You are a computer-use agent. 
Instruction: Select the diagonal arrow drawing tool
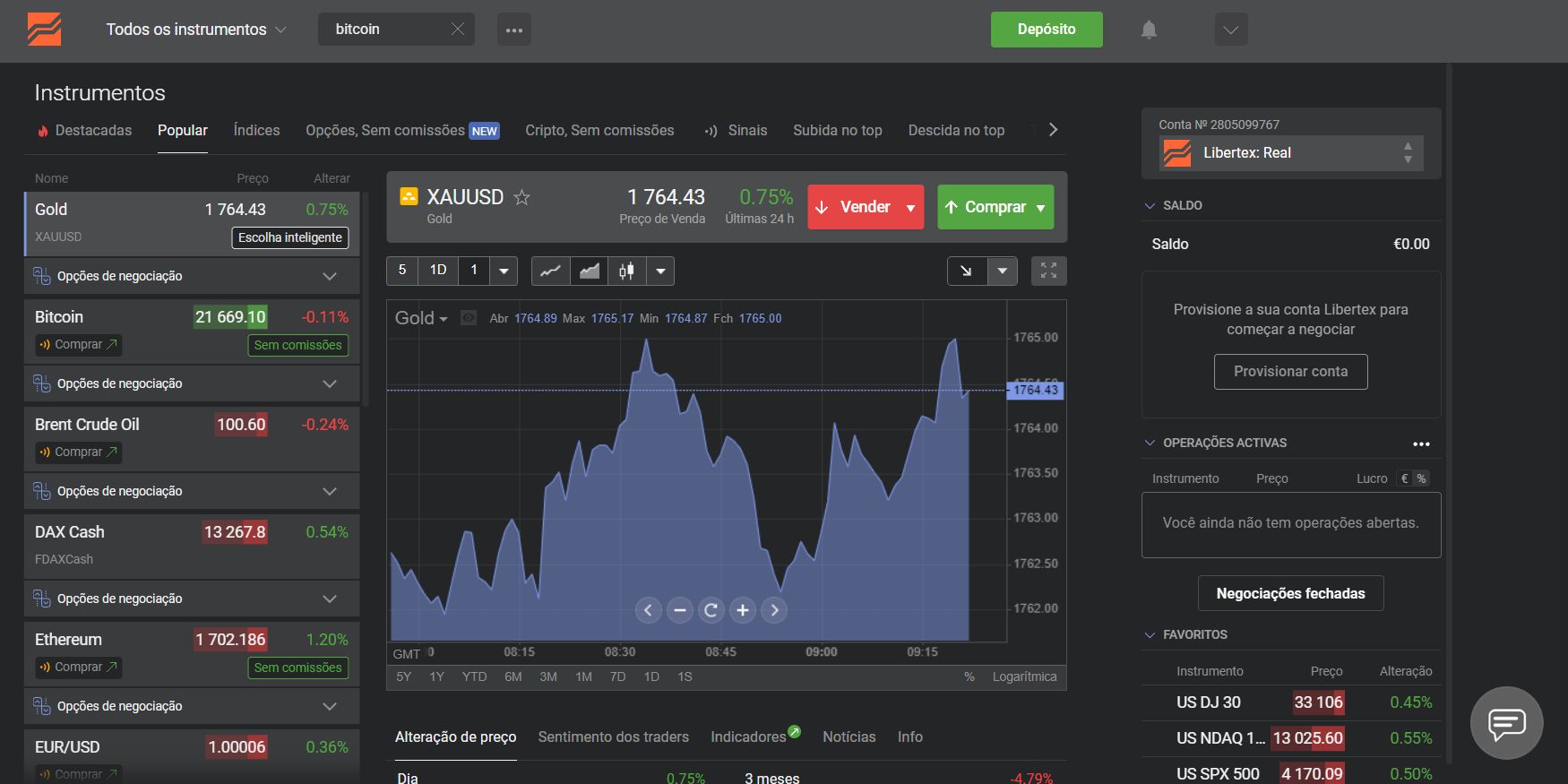967,271
